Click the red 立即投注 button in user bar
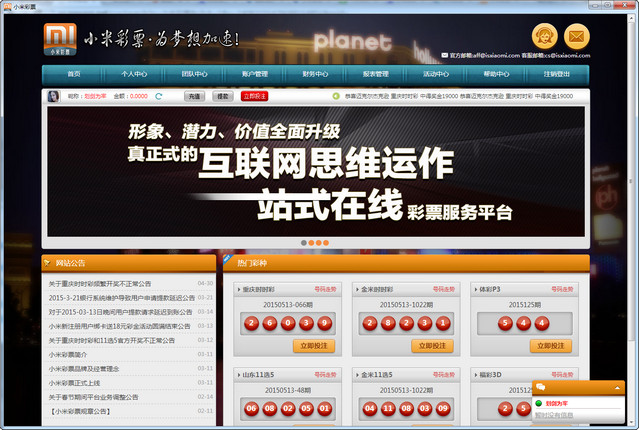 tap(254, 96)
